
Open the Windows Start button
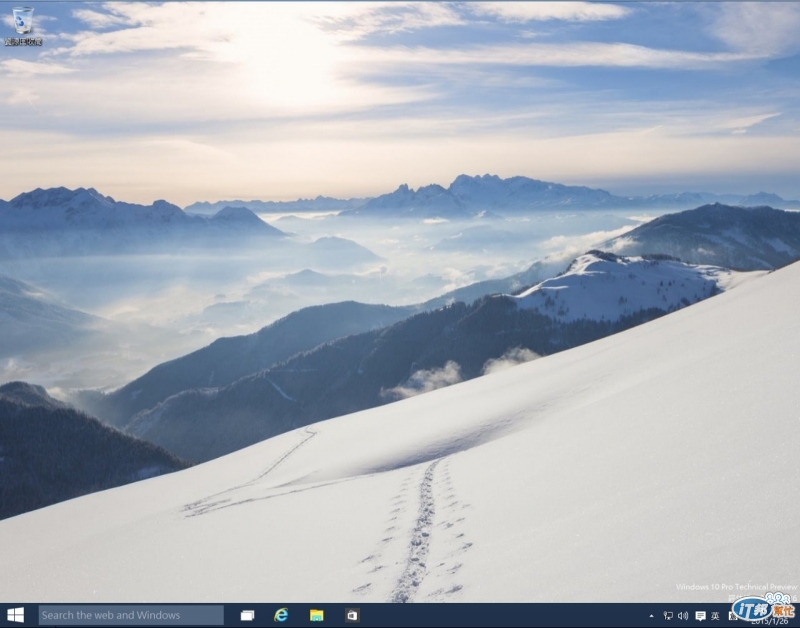(15, 615)
